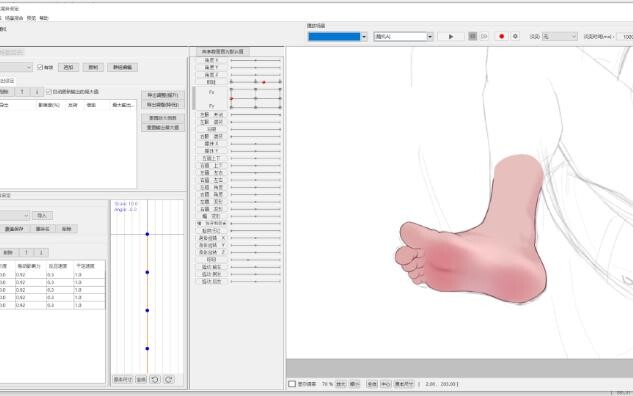Click the rotate clockwise icon under pendulum
The height and width of the screenshot is (396, 633).
coord(169,379)
